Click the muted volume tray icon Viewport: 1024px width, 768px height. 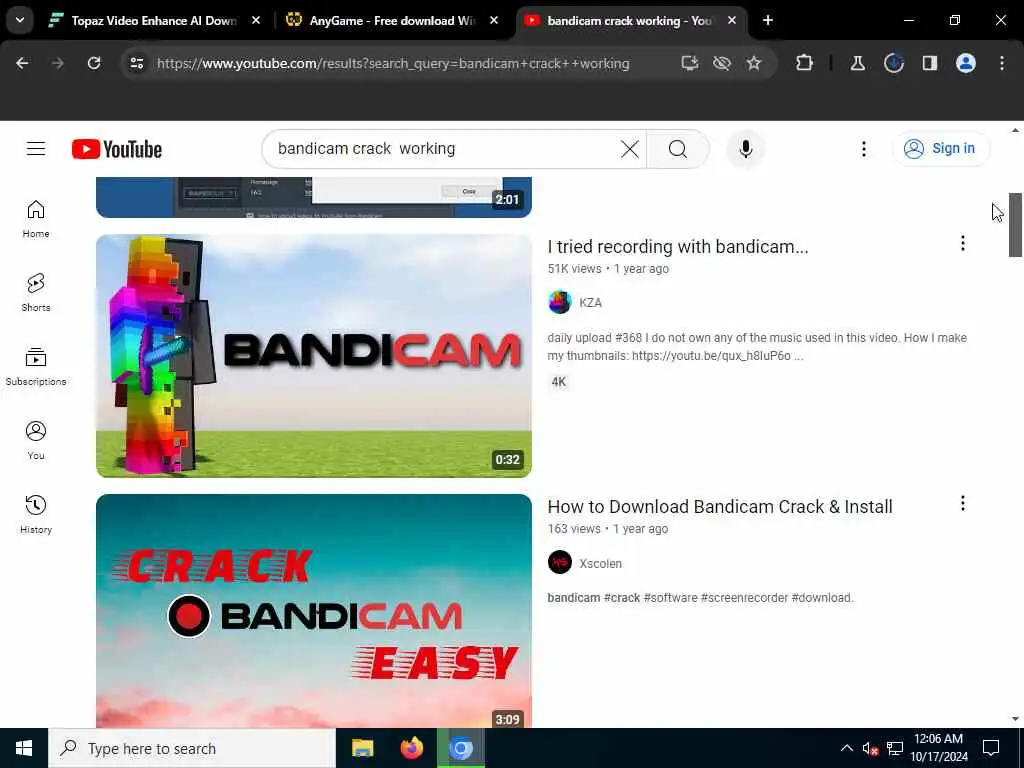tap(870, 748)
